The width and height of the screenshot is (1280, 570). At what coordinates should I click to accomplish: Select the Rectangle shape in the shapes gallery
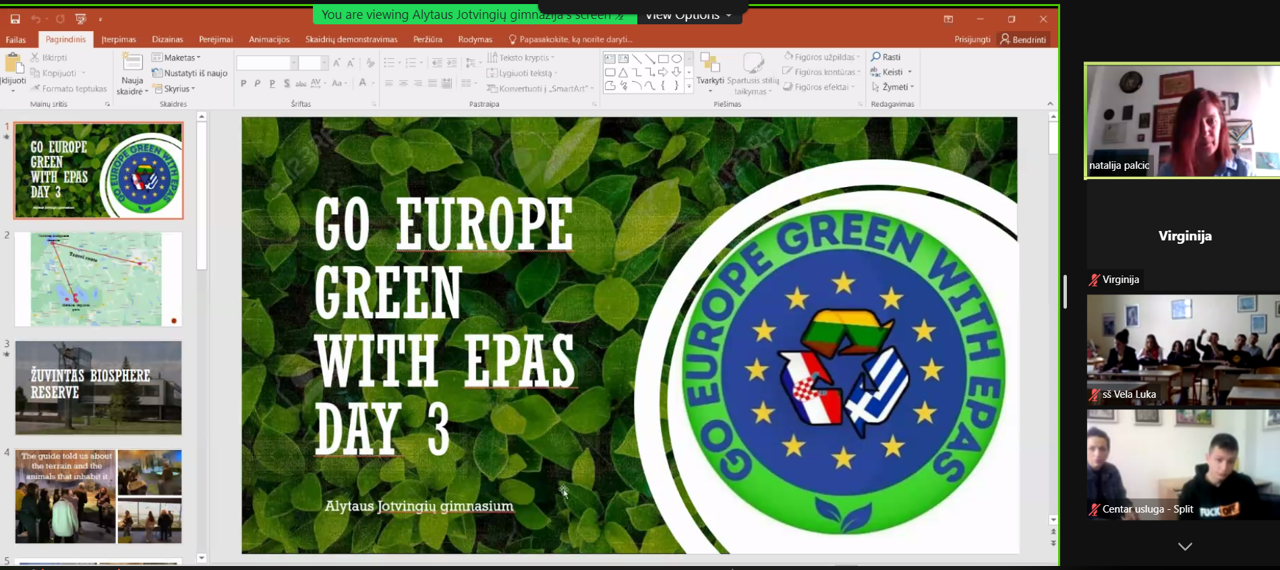(x=663, y=59)
